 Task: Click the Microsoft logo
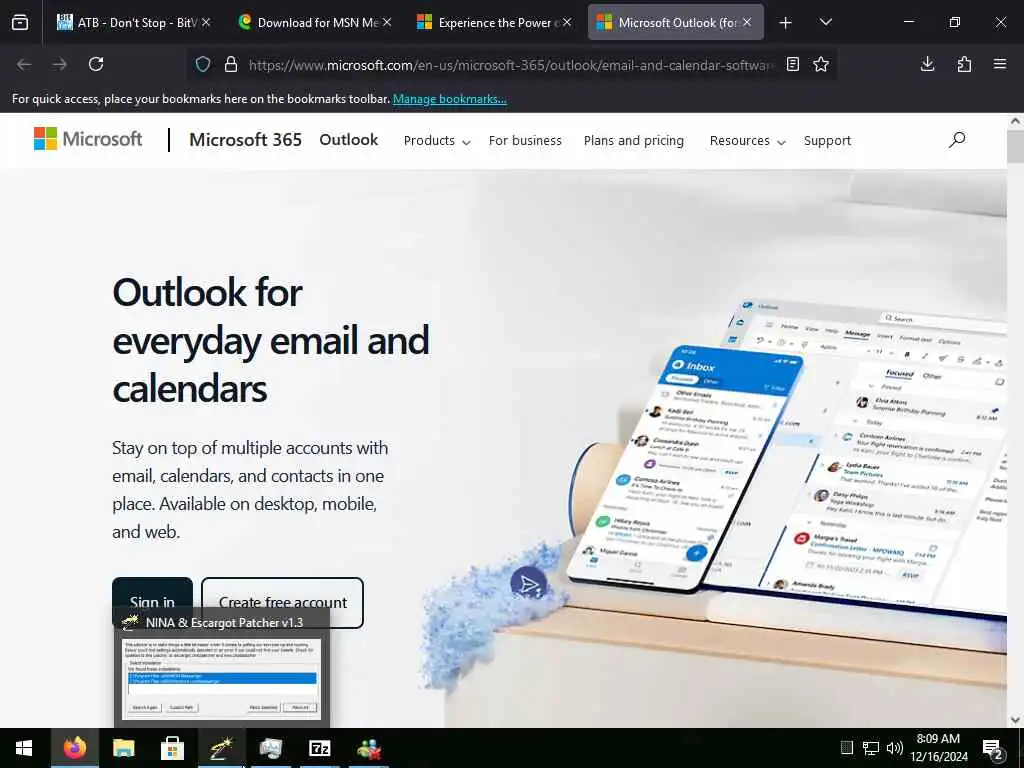tap(88, 139)
